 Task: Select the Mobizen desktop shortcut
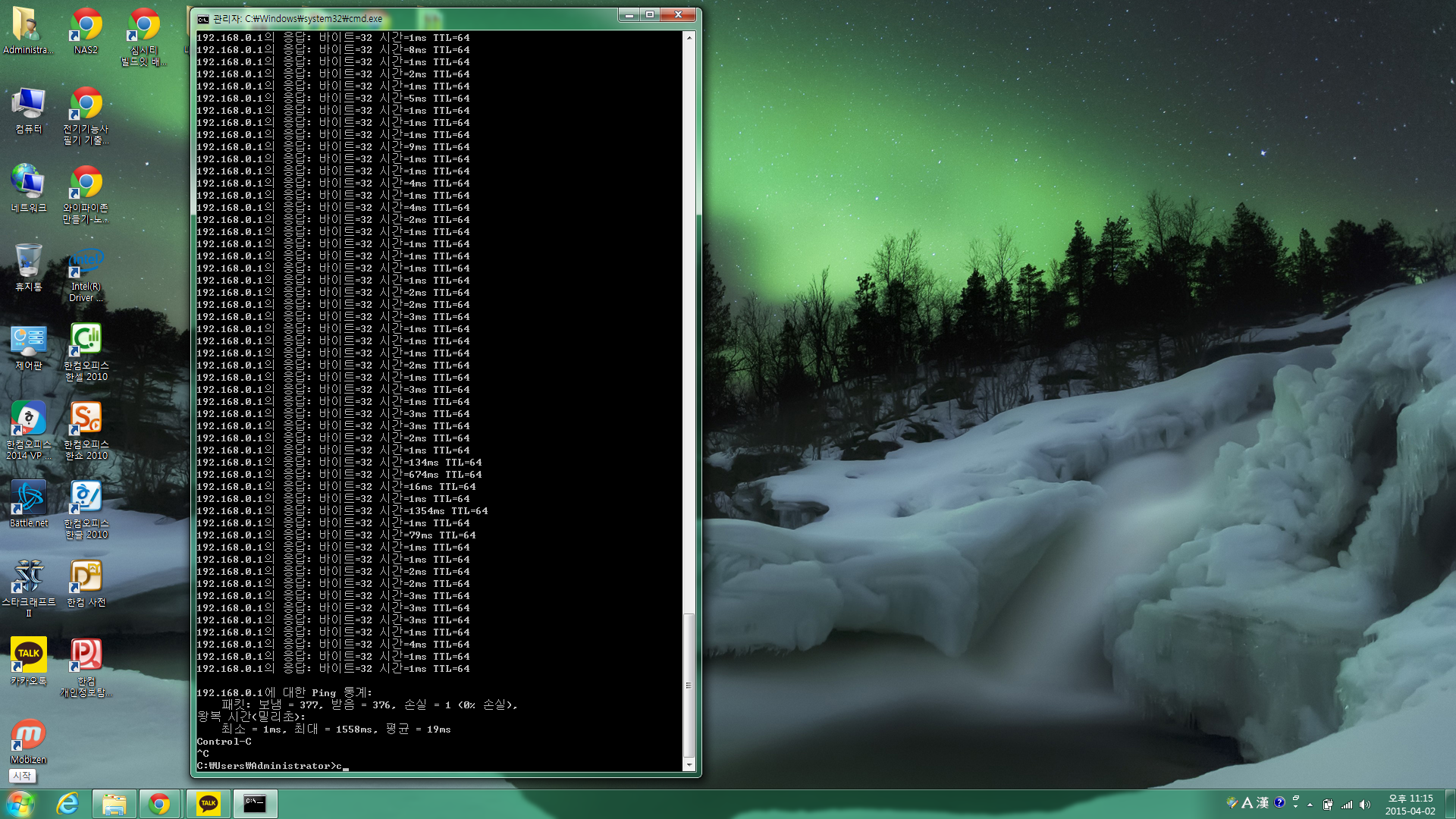[x=29, y=742]
